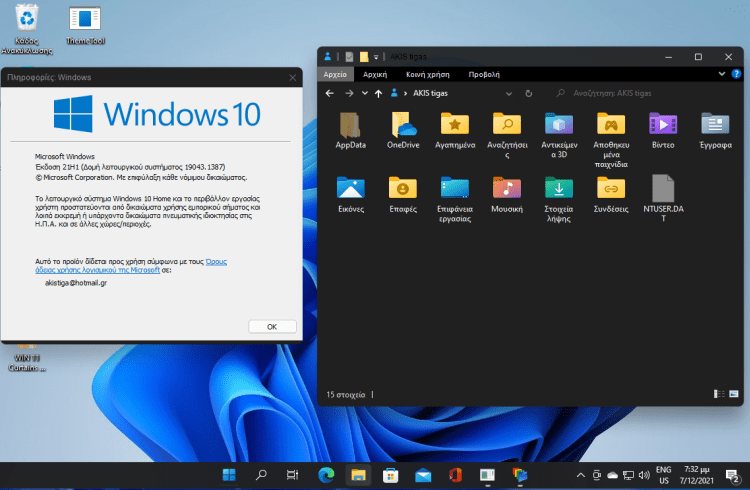
Task: Open the Start menu
Action: [x=229, y=475]
